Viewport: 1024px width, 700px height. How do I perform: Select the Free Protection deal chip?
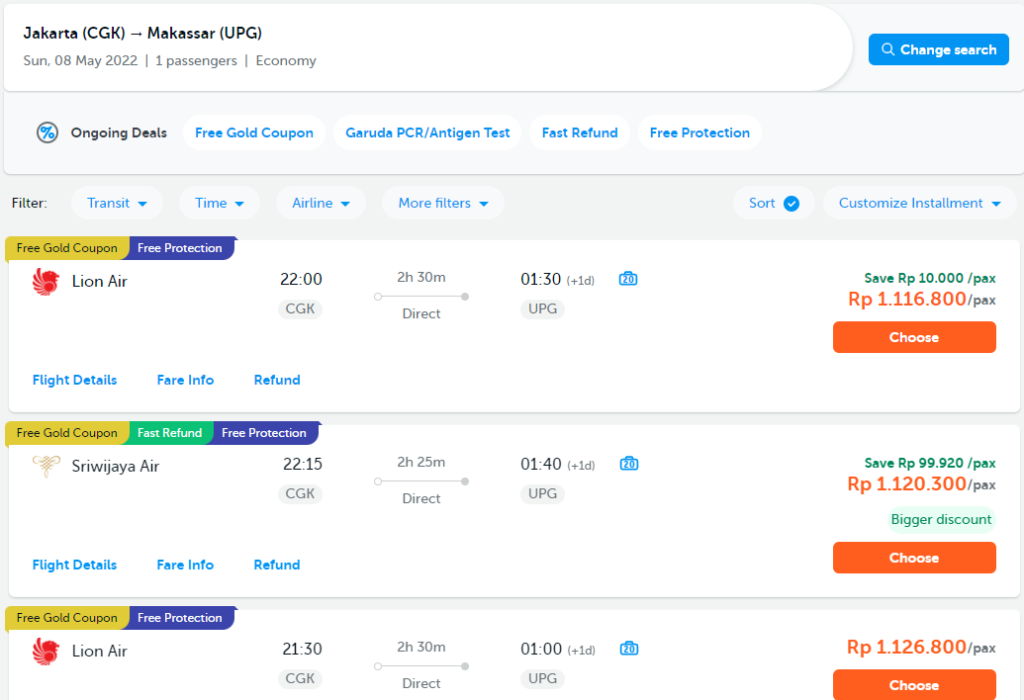point(699,133)
